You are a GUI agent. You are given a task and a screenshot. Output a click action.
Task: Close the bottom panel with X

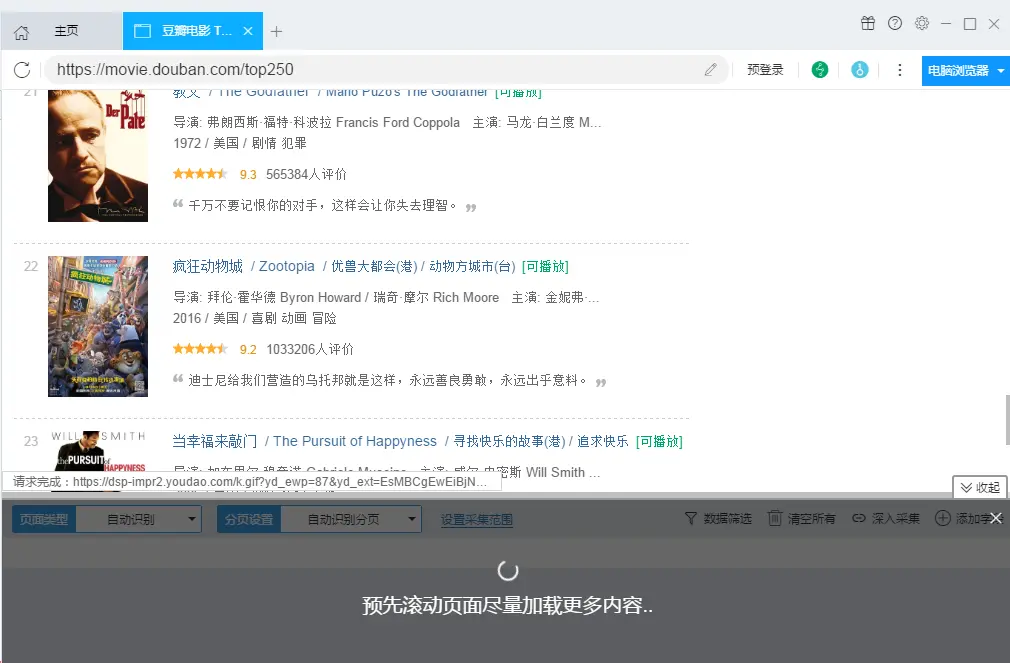[996, 518]
